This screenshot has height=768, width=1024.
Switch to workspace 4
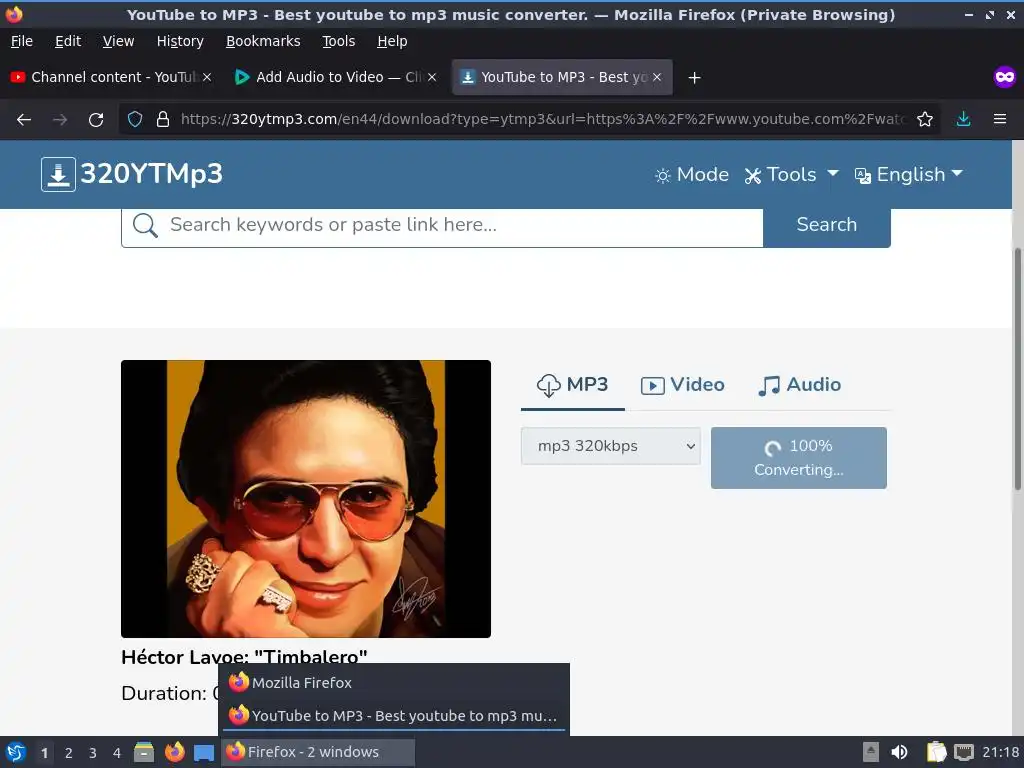click(x=117, y=753)
